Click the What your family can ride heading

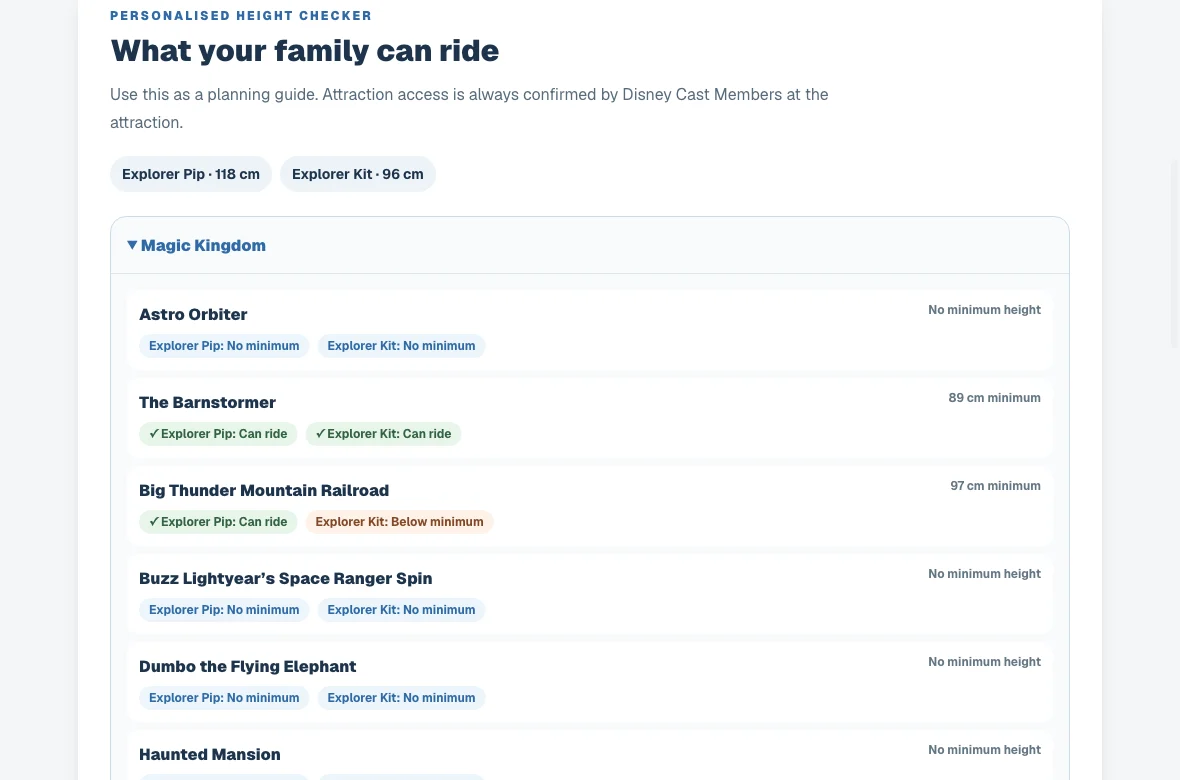coord(304,51)
